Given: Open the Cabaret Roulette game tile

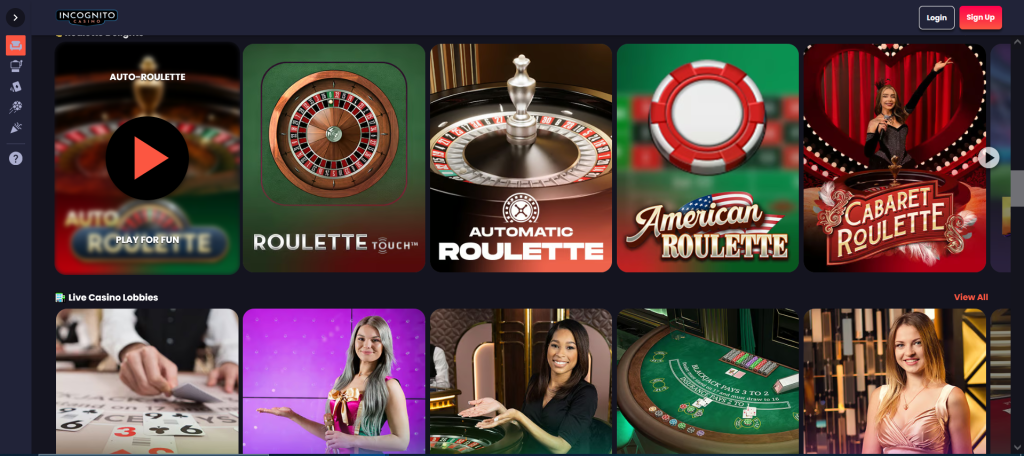Looking at the screenshot, I should pyautogui.click(x=895, y=158).
